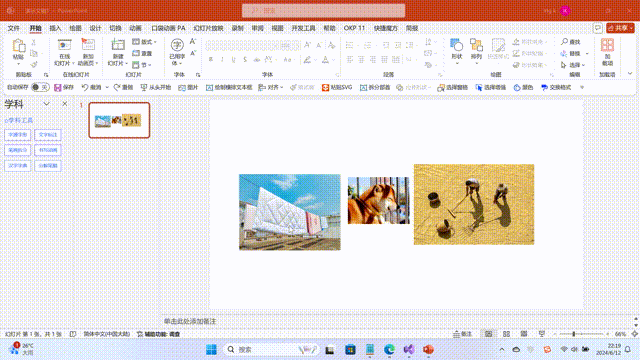
Task: Click the 图片 insert picture quick button
Action: tap(188, 87)
